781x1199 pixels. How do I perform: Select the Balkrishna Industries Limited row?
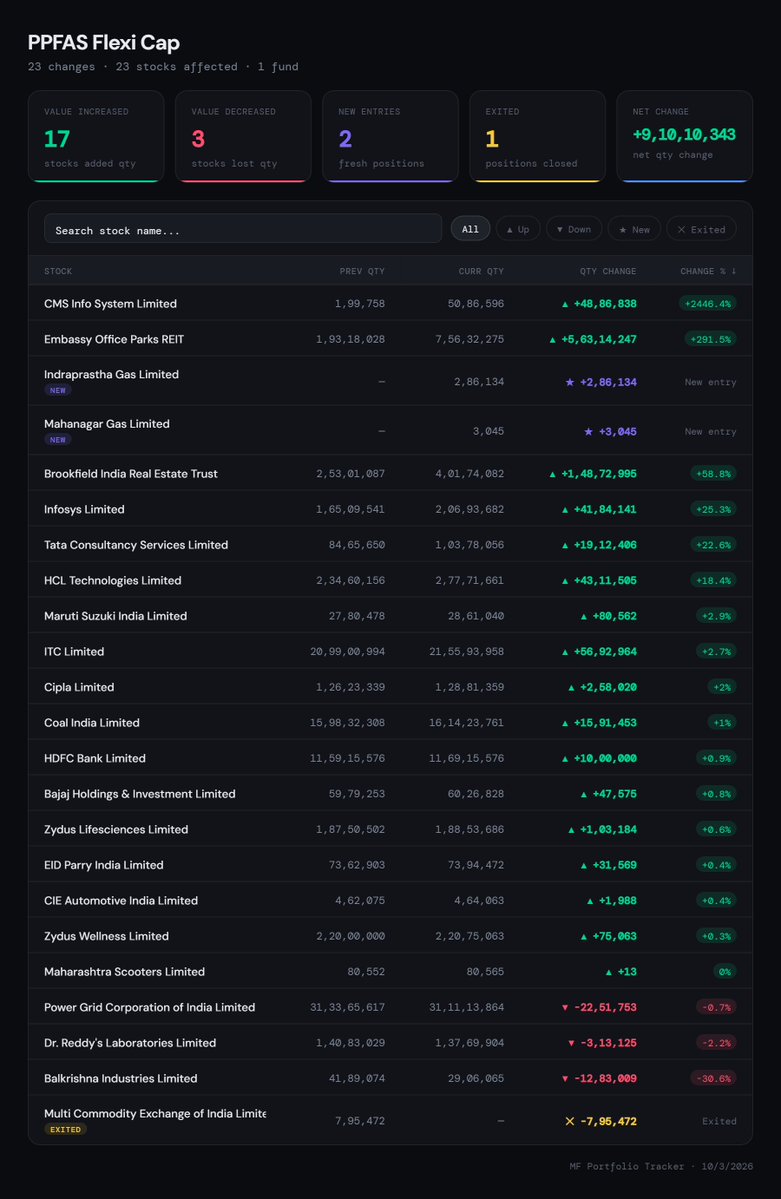click(390, 1078)
